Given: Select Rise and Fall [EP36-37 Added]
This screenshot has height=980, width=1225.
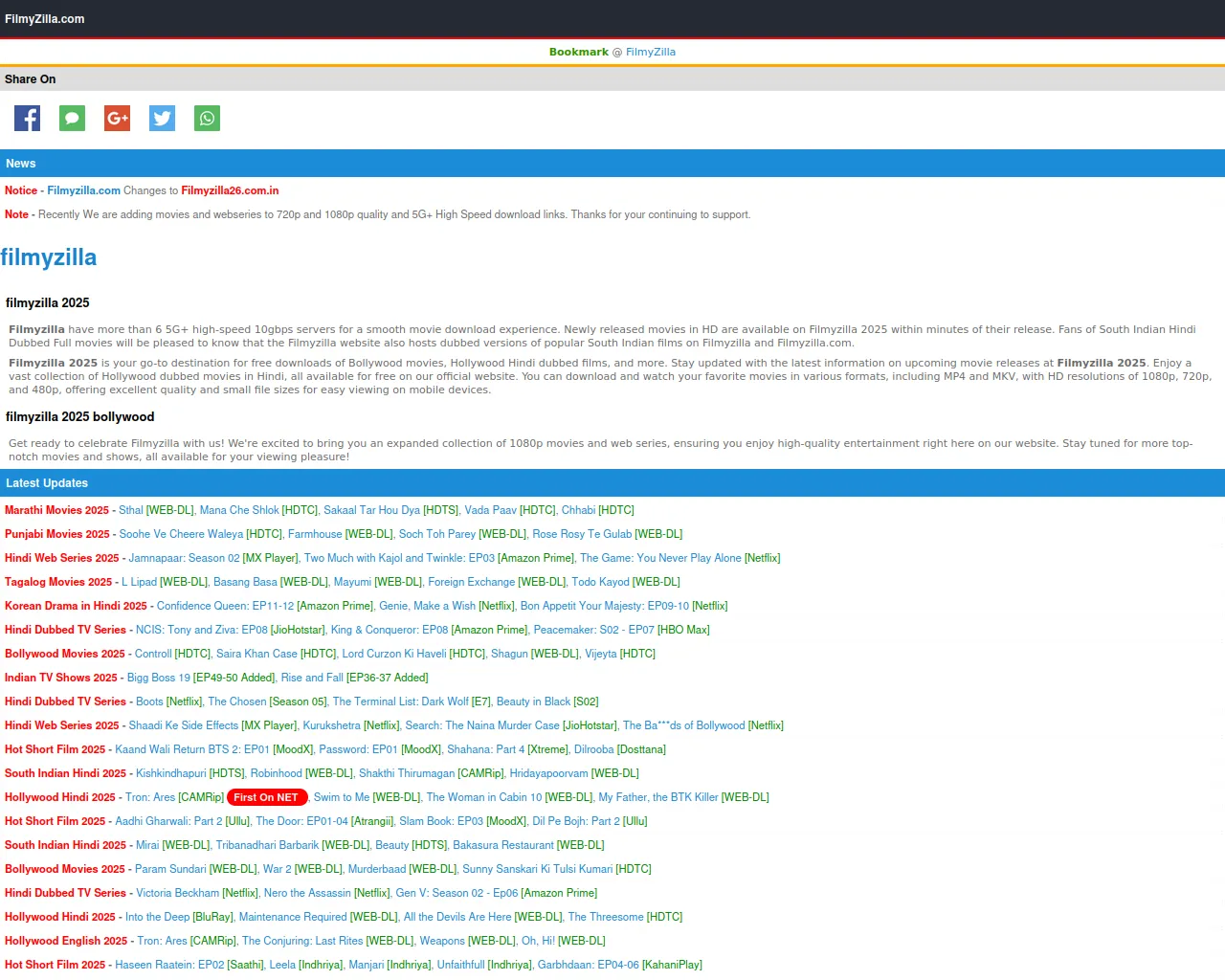Looking at the screenshot, I should [354, 678].
